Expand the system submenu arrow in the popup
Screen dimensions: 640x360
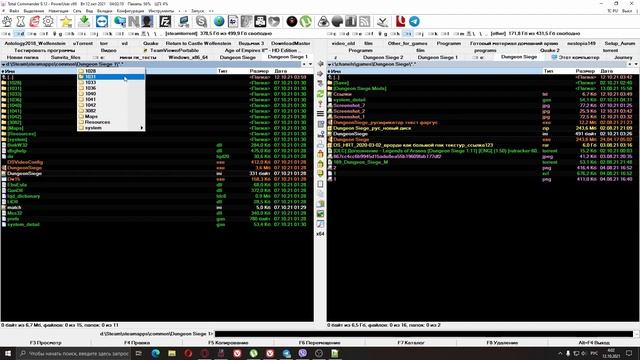tap(142, 128)
